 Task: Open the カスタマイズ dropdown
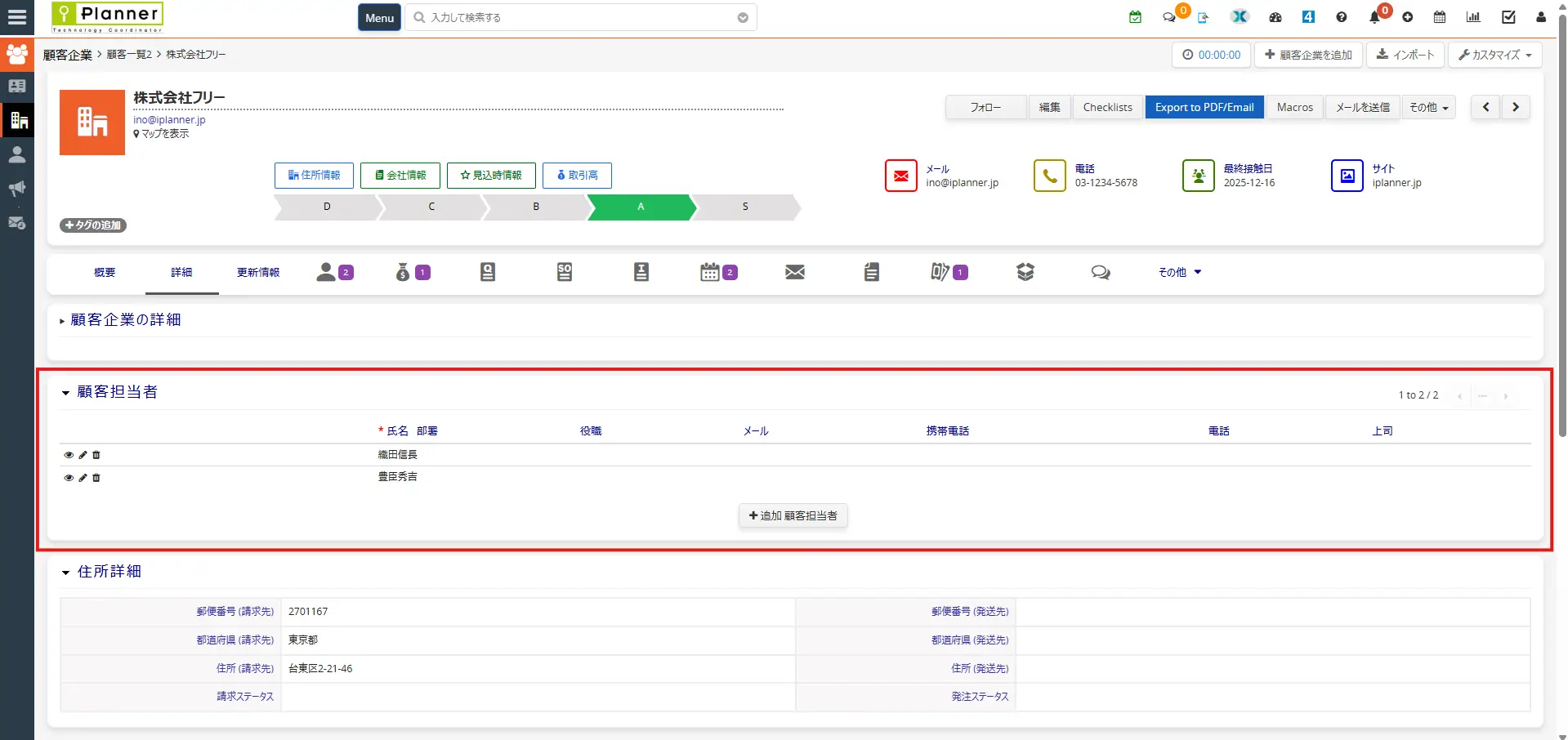point(1494,55)
